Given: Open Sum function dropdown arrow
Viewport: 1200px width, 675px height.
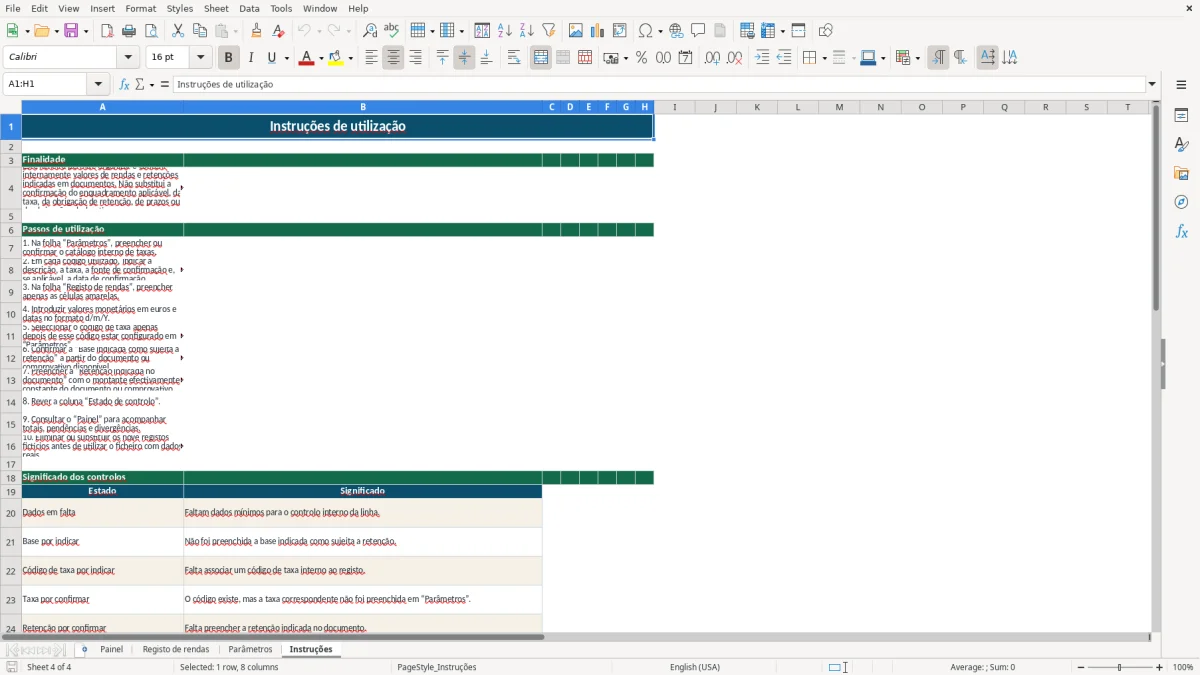Looking at the screenshot, I should 152,84.
